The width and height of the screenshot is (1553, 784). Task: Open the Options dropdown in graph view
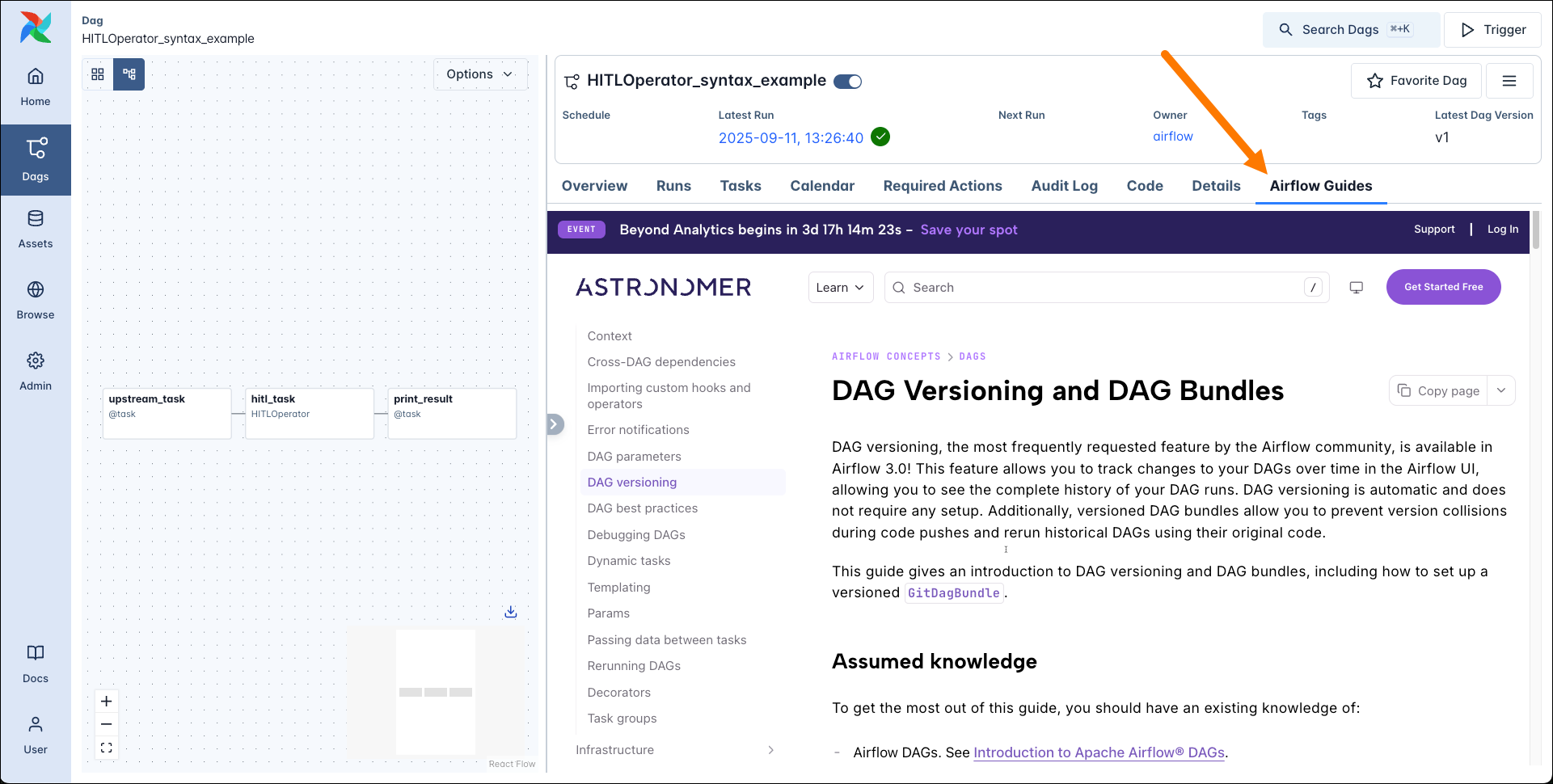coord(480,74)
